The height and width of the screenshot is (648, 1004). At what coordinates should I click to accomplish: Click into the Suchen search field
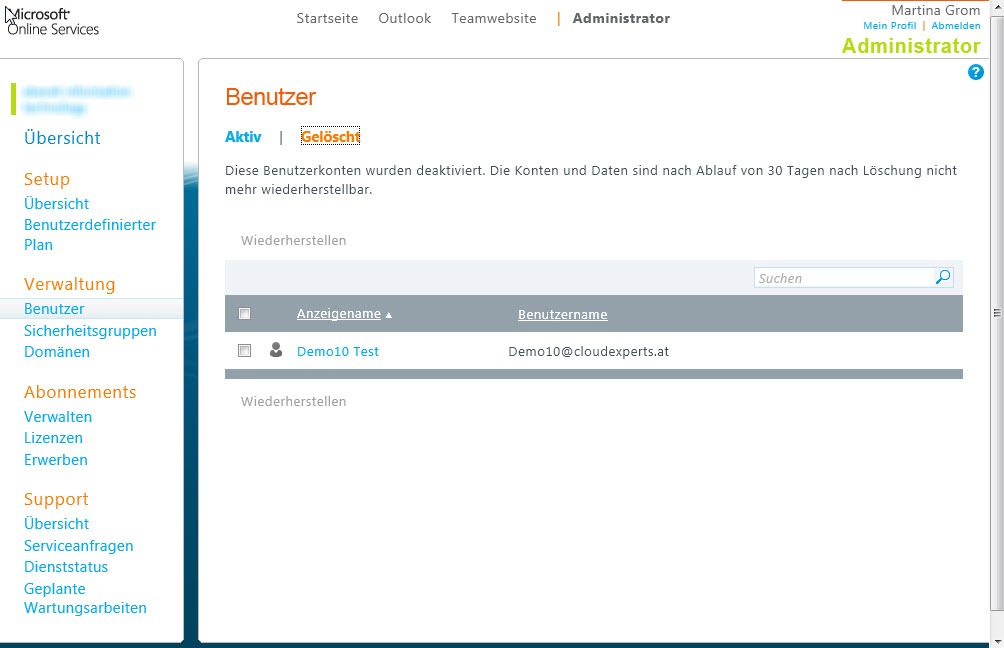coord(843,278)
